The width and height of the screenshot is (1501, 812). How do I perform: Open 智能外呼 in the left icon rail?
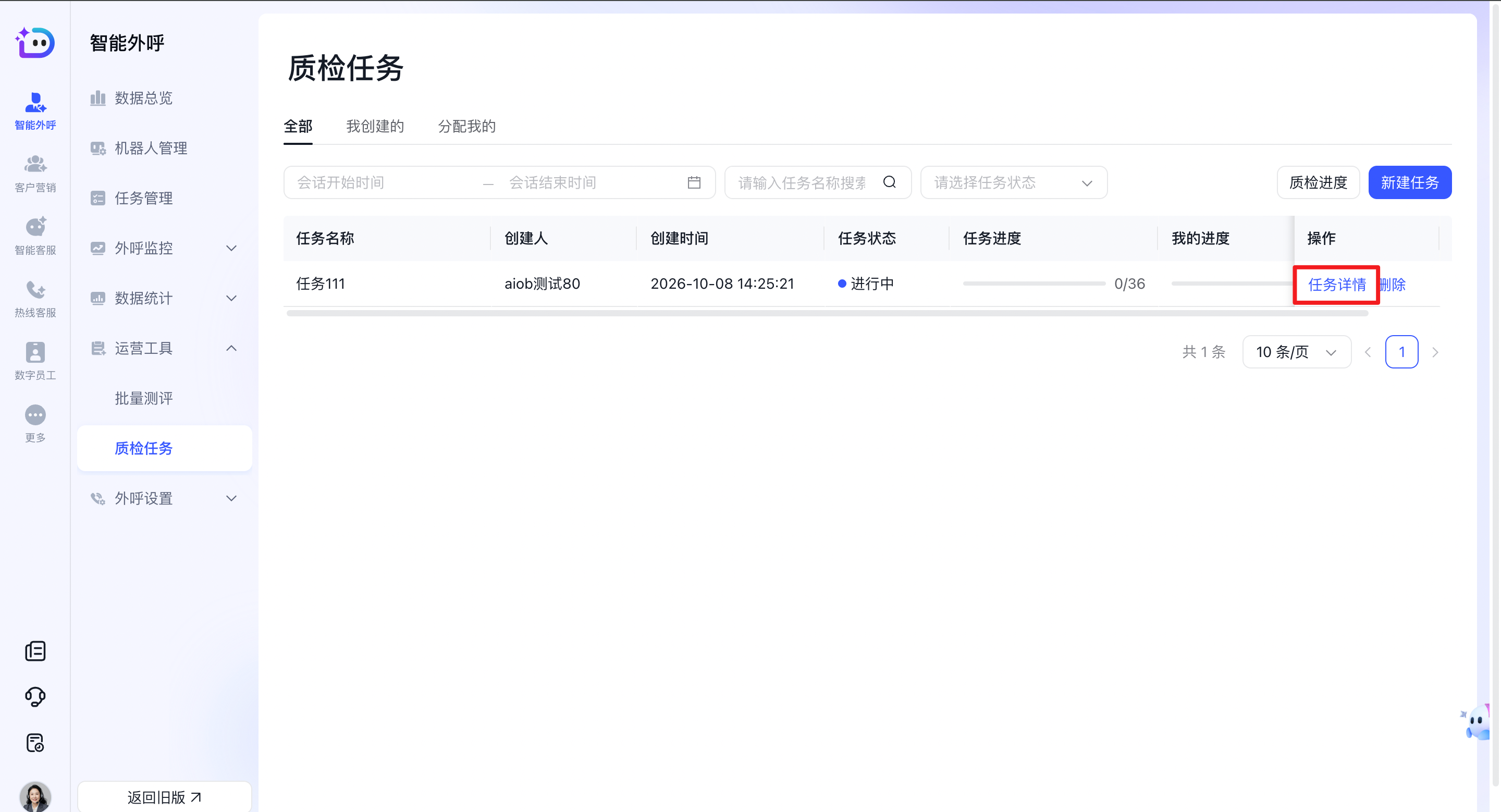coord(35,110)
